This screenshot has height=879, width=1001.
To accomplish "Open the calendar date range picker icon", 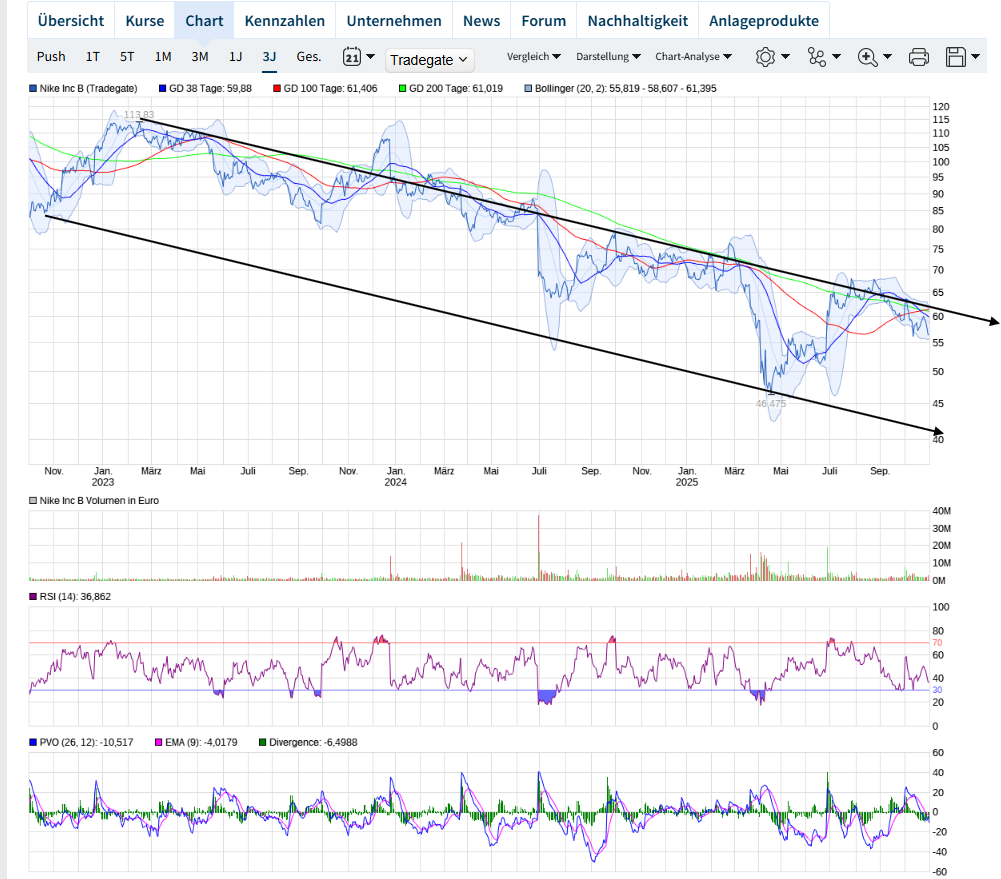I will [x=352, y=57].
